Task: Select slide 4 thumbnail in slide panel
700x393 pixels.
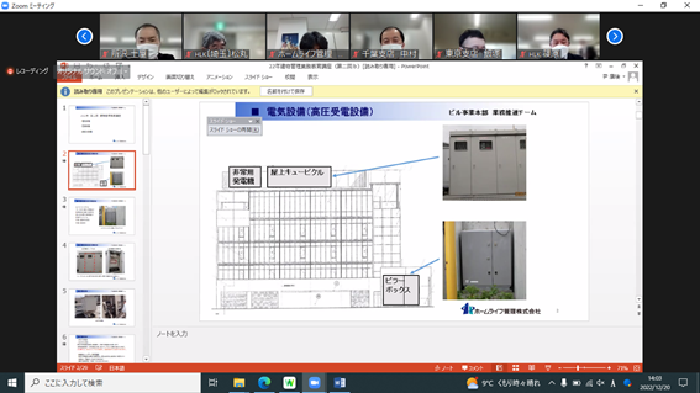Action: 102,262
